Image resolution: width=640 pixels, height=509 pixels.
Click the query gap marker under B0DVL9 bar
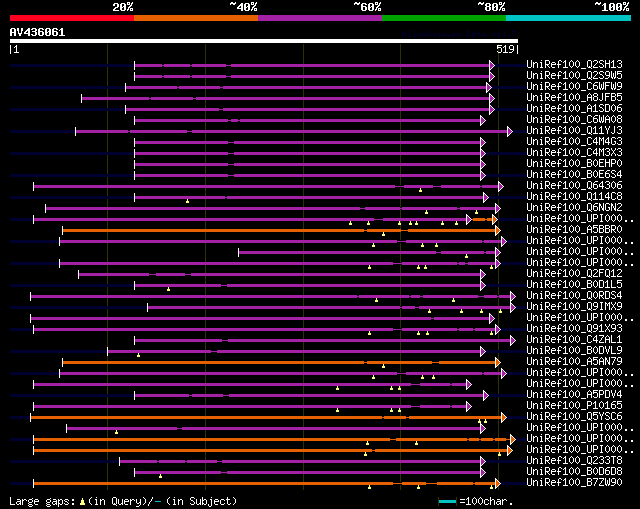[x=138, y=356]
